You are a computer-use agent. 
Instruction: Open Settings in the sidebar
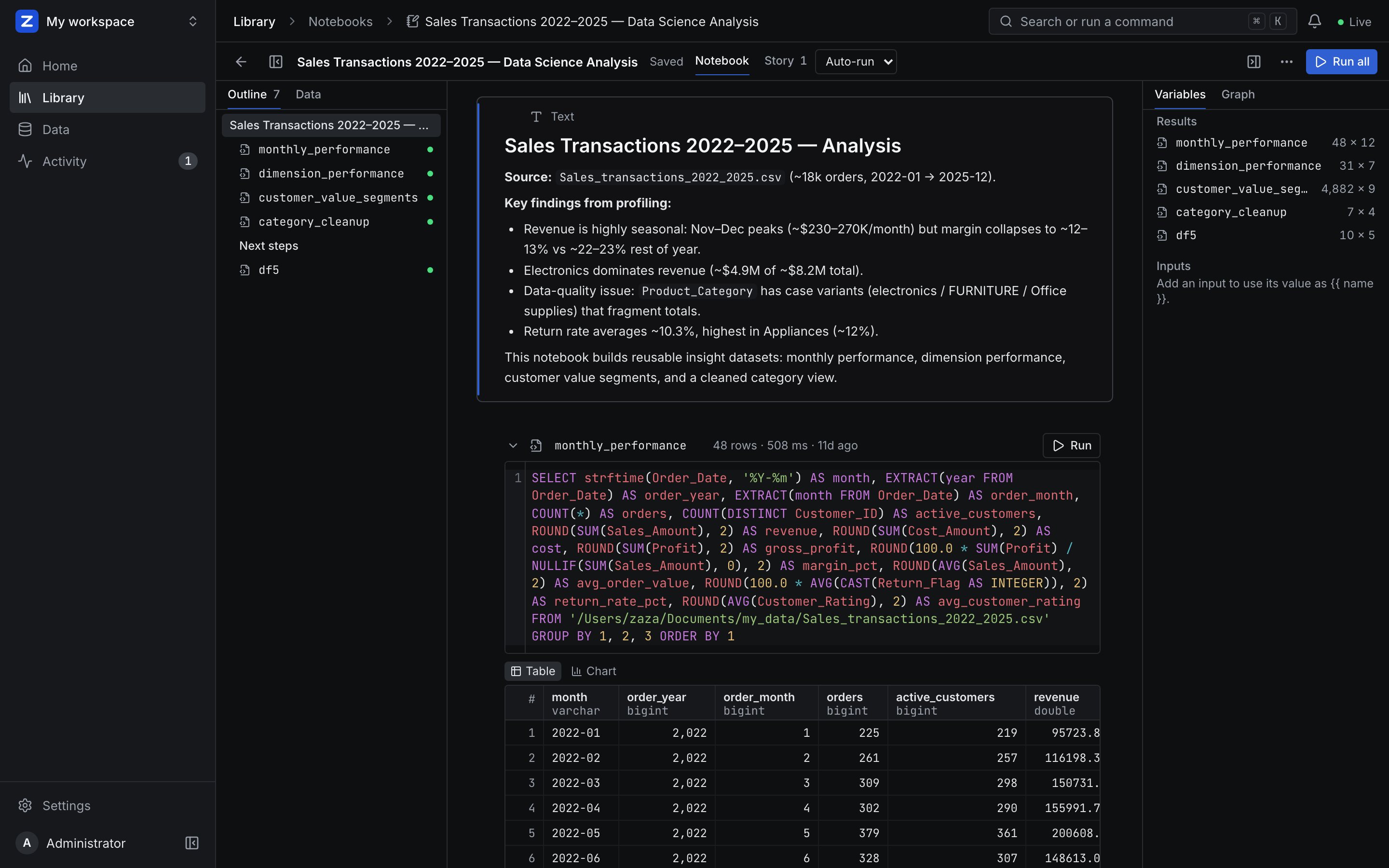pos(108,805)
